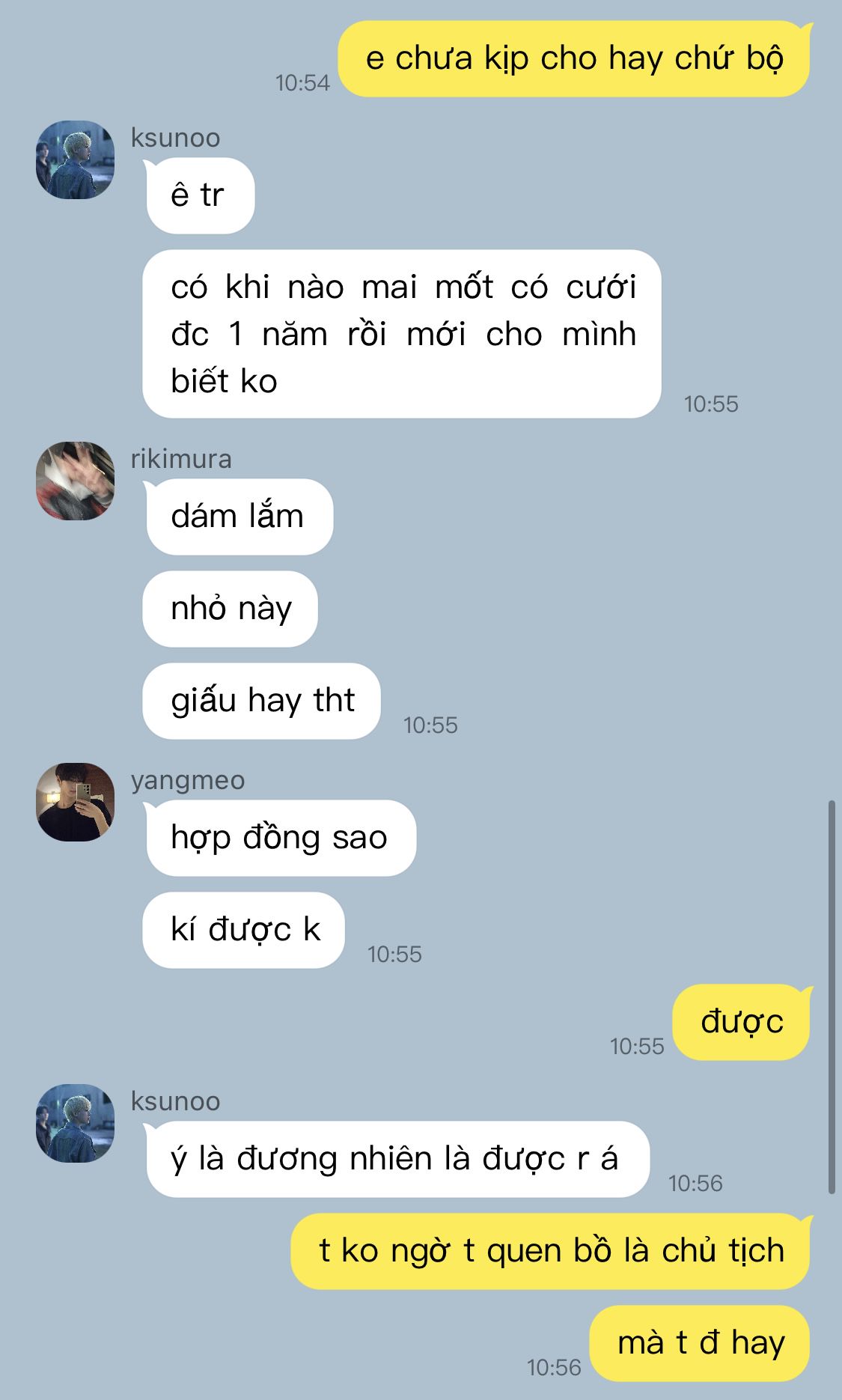Tap the 'kí được k' message
Screen dimensions: 842x1400
coord(244,930)
